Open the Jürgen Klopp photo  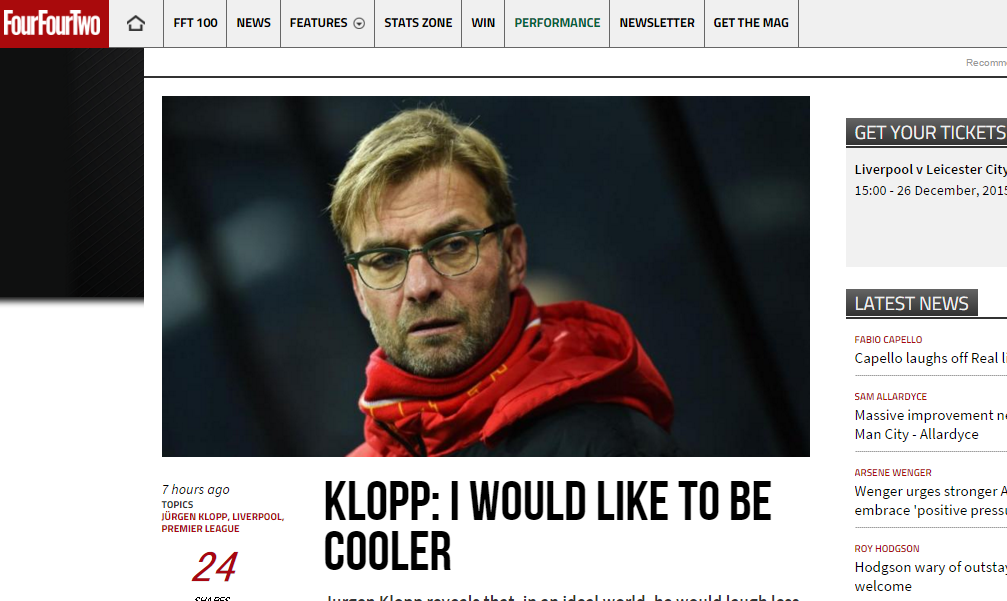click(x=486, y=276)
